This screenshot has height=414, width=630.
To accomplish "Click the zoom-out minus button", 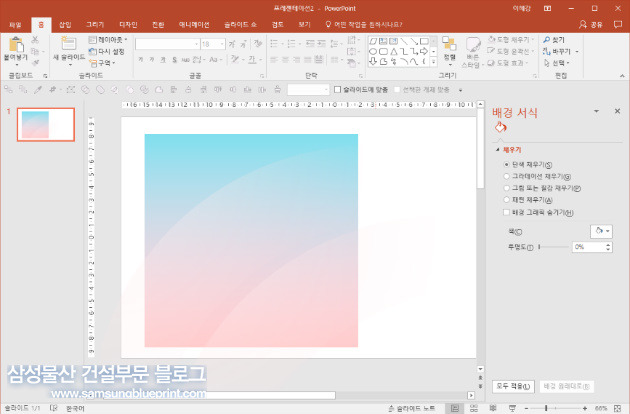I will pyautogui.click(x=526, y=408).
